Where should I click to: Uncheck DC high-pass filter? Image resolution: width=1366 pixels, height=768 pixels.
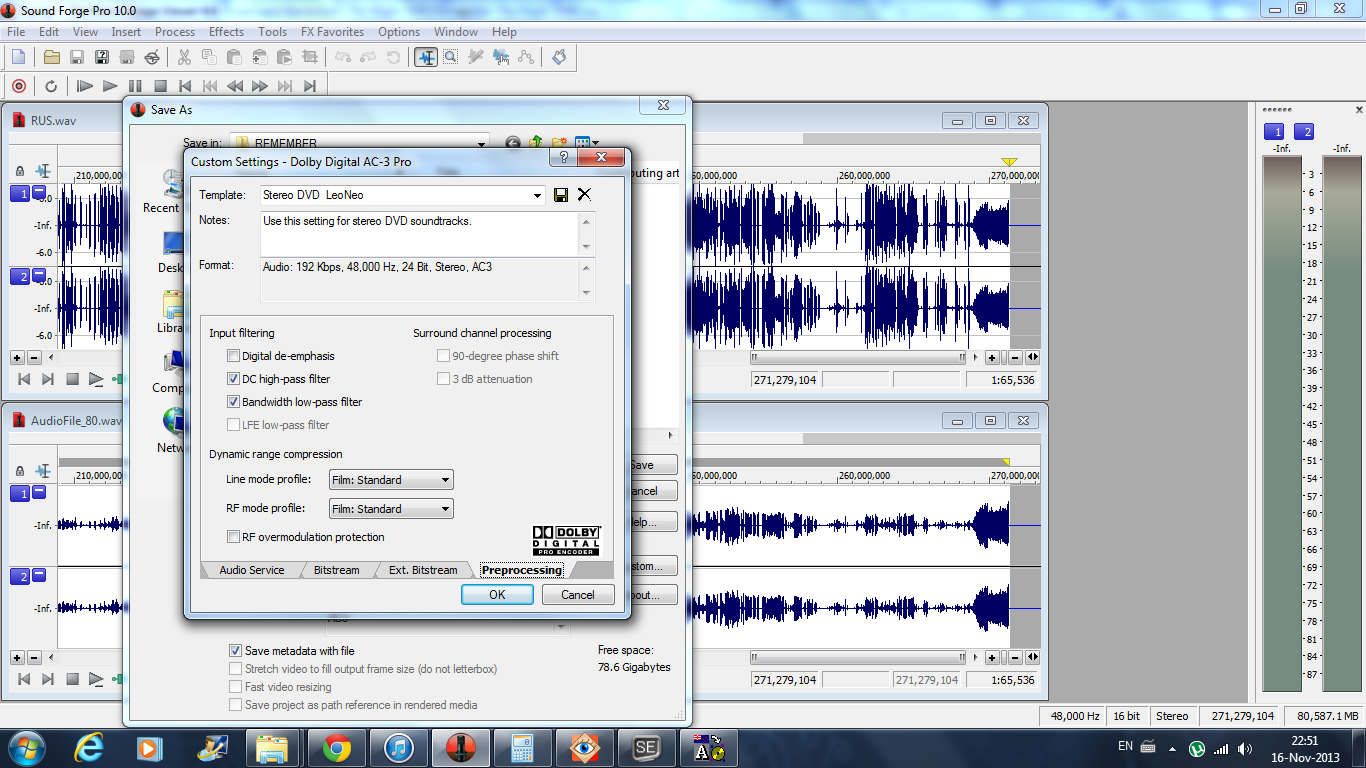(234, 379)
